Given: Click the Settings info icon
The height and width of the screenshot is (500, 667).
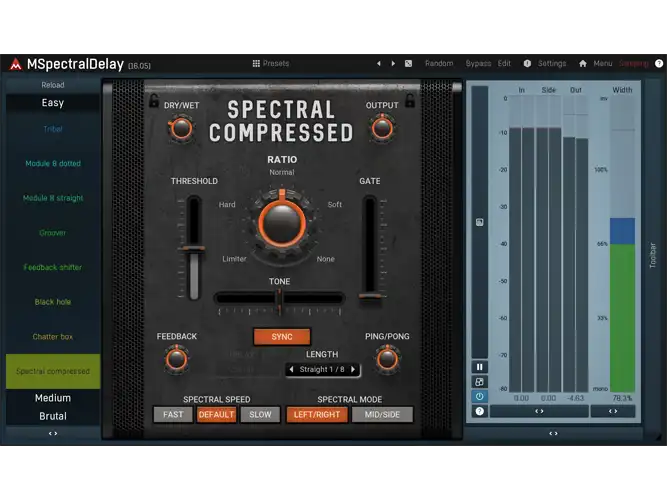Looking at the screenshot, I should coord(527,63).
